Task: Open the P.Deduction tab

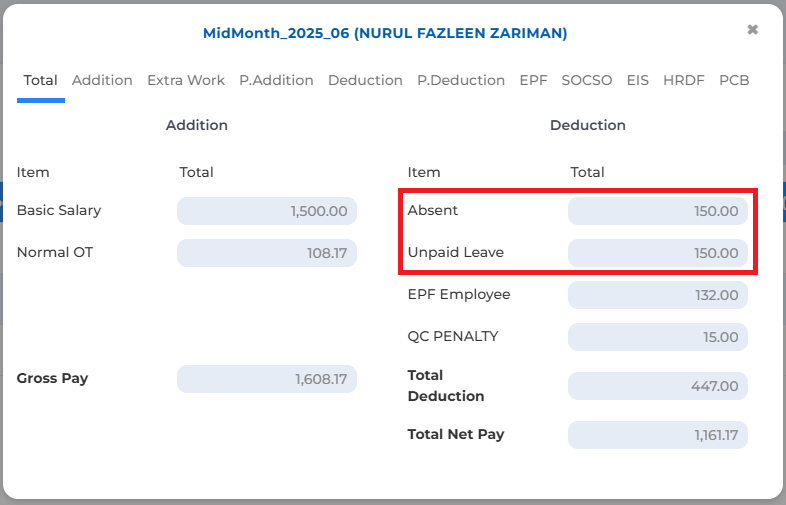Action: 461,80
